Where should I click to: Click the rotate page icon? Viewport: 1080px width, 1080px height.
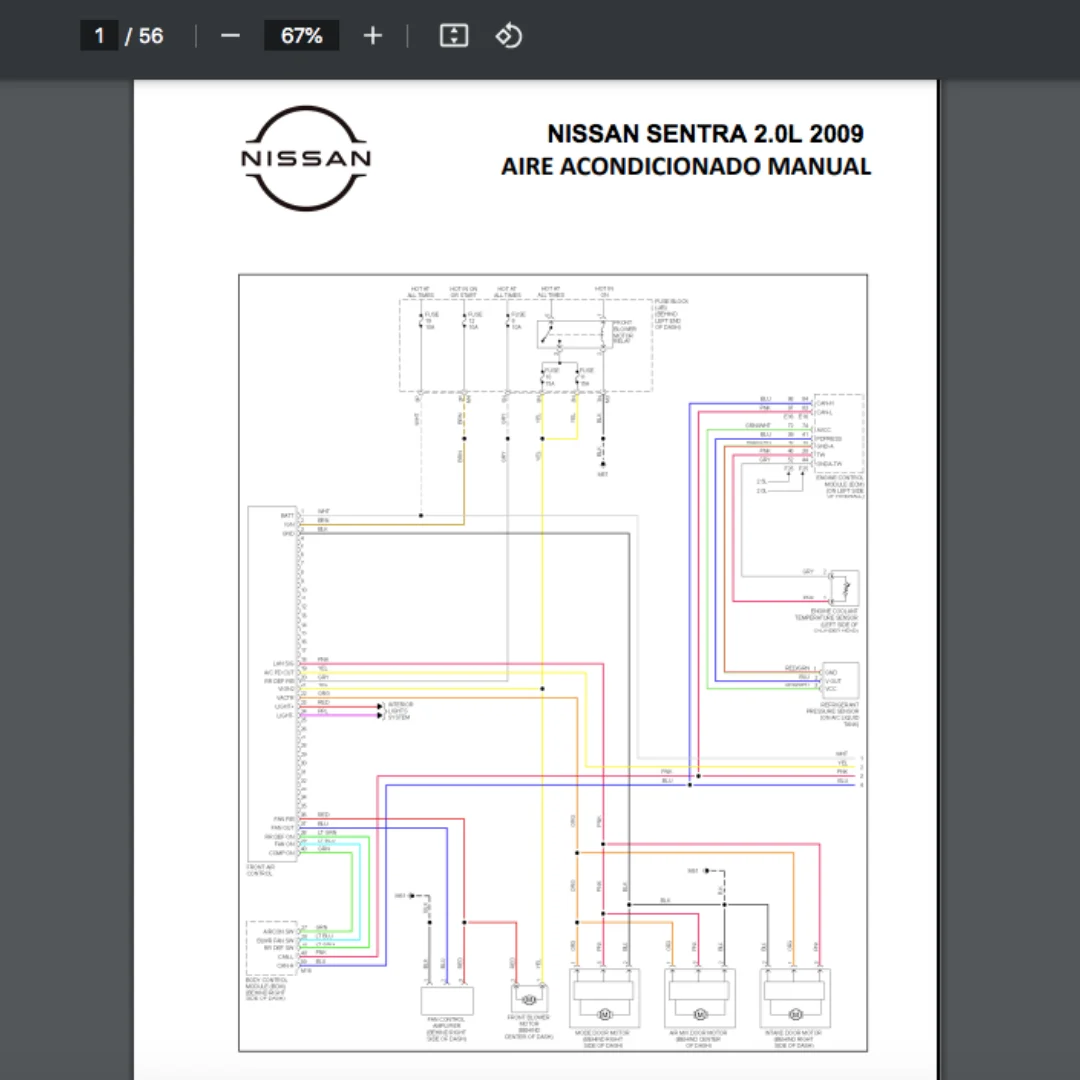[509, 36]
